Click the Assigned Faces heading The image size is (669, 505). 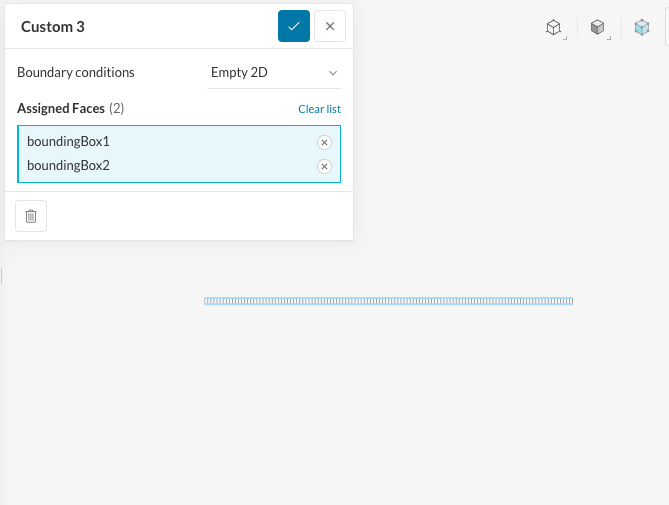61,108
